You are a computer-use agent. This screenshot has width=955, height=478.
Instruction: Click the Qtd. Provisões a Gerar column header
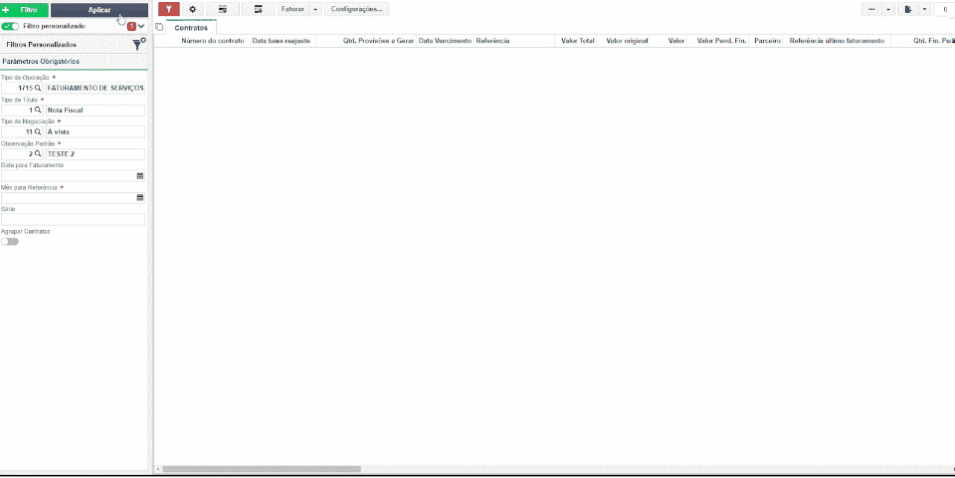click(378, 41)
